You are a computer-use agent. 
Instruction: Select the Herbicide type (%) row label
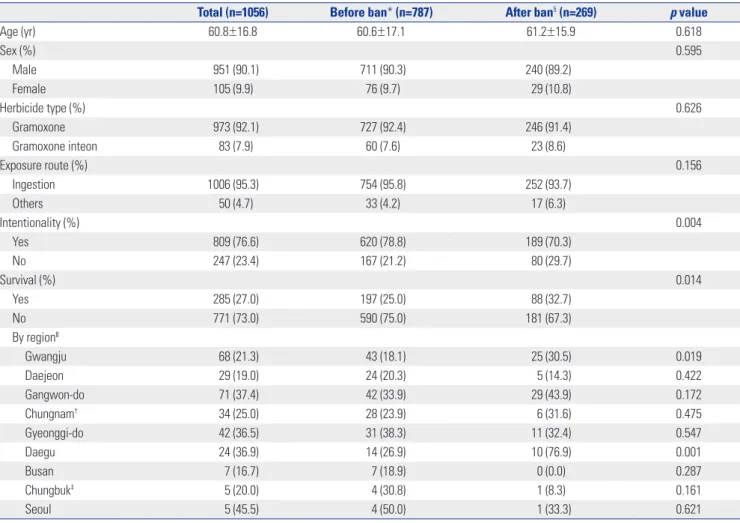click(x=42, y=108)
